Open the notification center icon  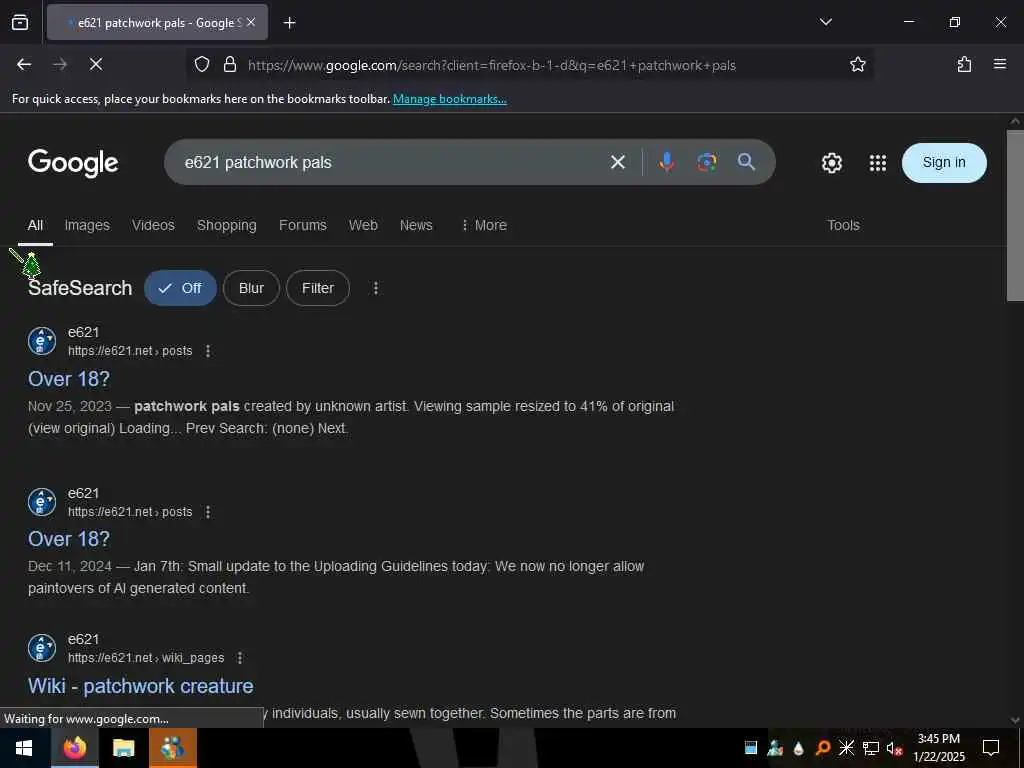coord(991,748)
